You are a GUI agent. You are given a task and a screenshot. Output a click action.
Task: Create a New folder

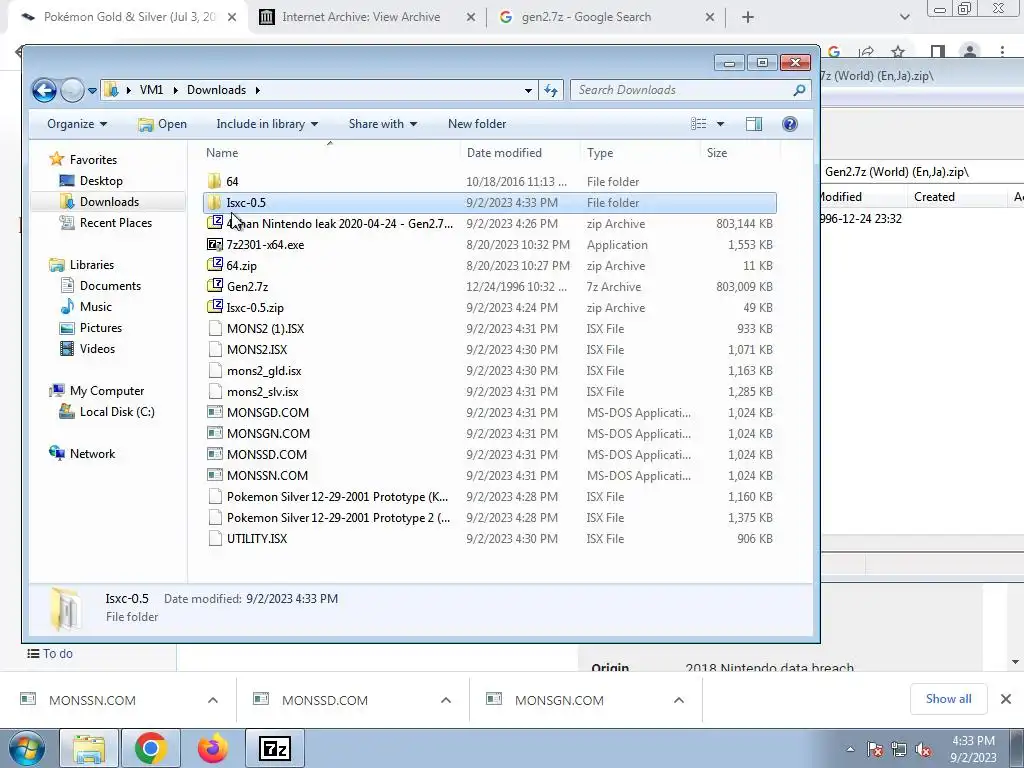click(x=477, y=124)
